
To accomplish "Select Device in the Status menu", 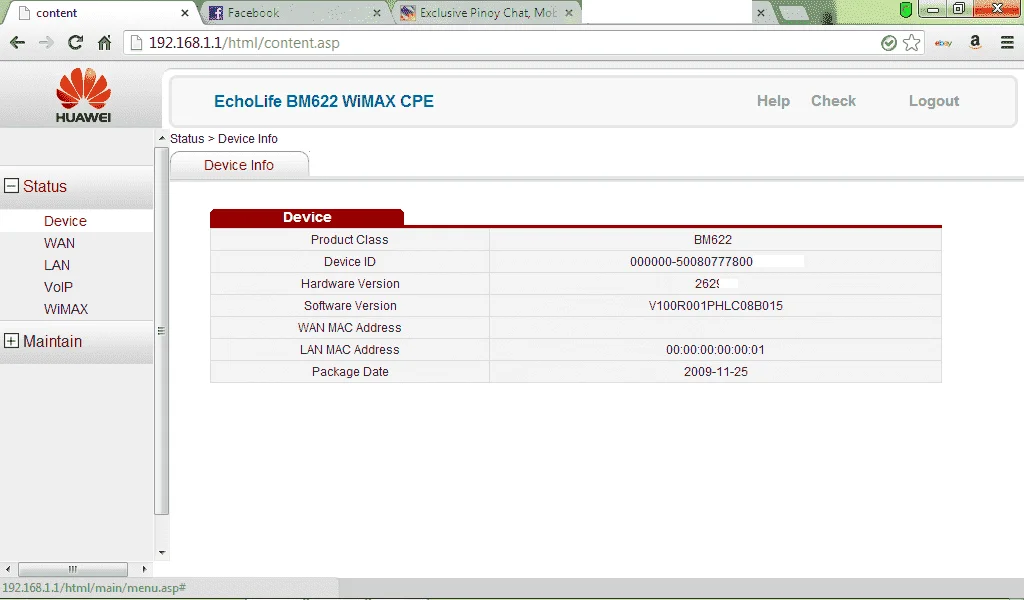I will click(x=65, y=221).
